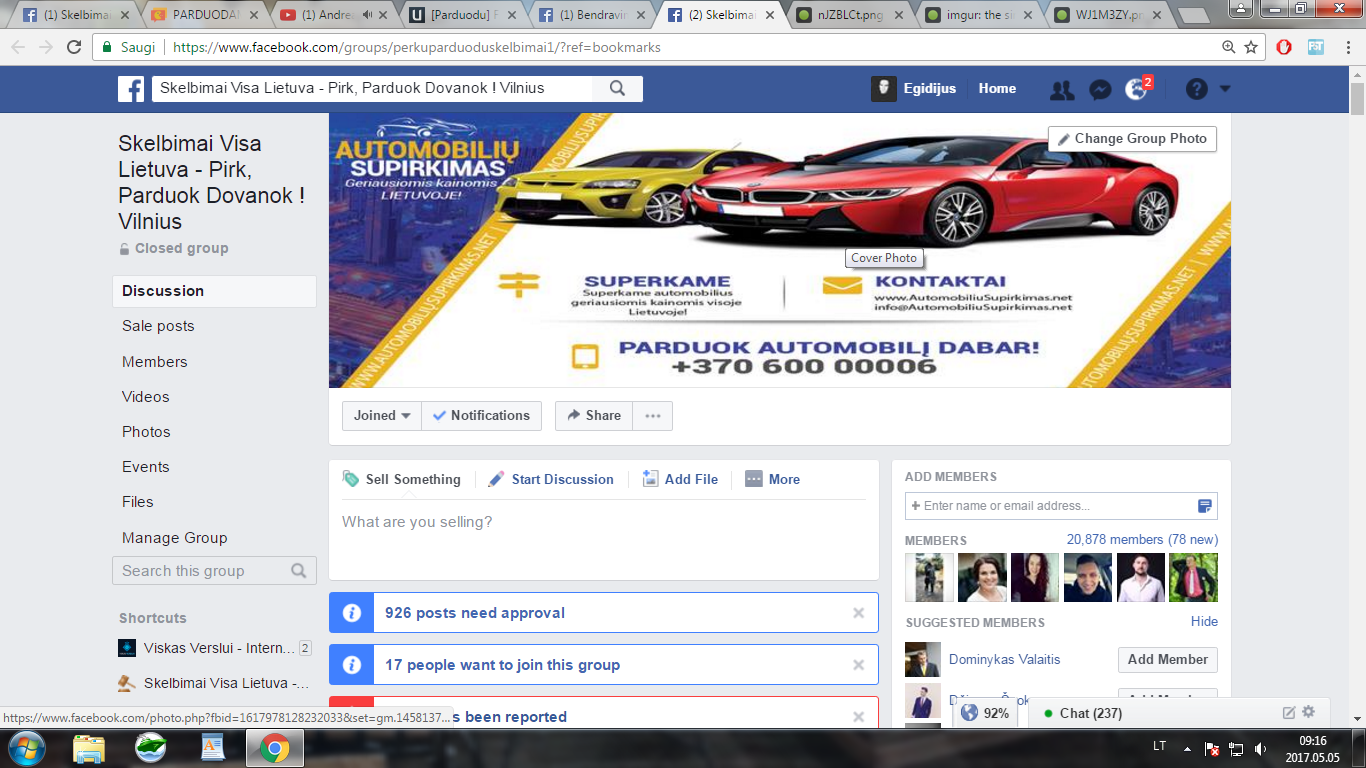Viewport: 1366px width, 768px height.
Task: Open chat settings gear icon
Action: 1308,713
